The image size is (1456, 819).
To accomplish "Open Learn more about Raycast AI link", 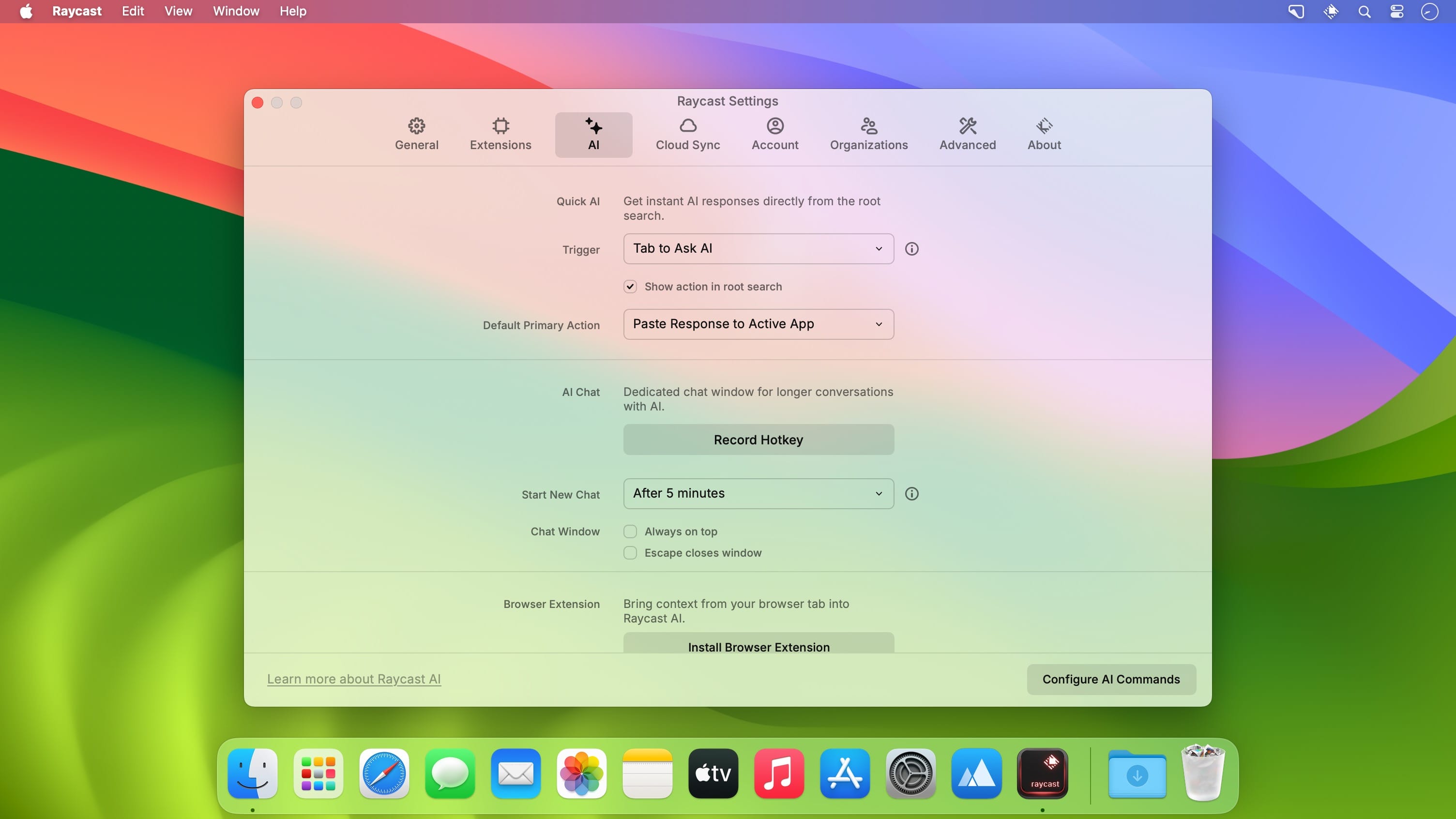I will (354, 679).
